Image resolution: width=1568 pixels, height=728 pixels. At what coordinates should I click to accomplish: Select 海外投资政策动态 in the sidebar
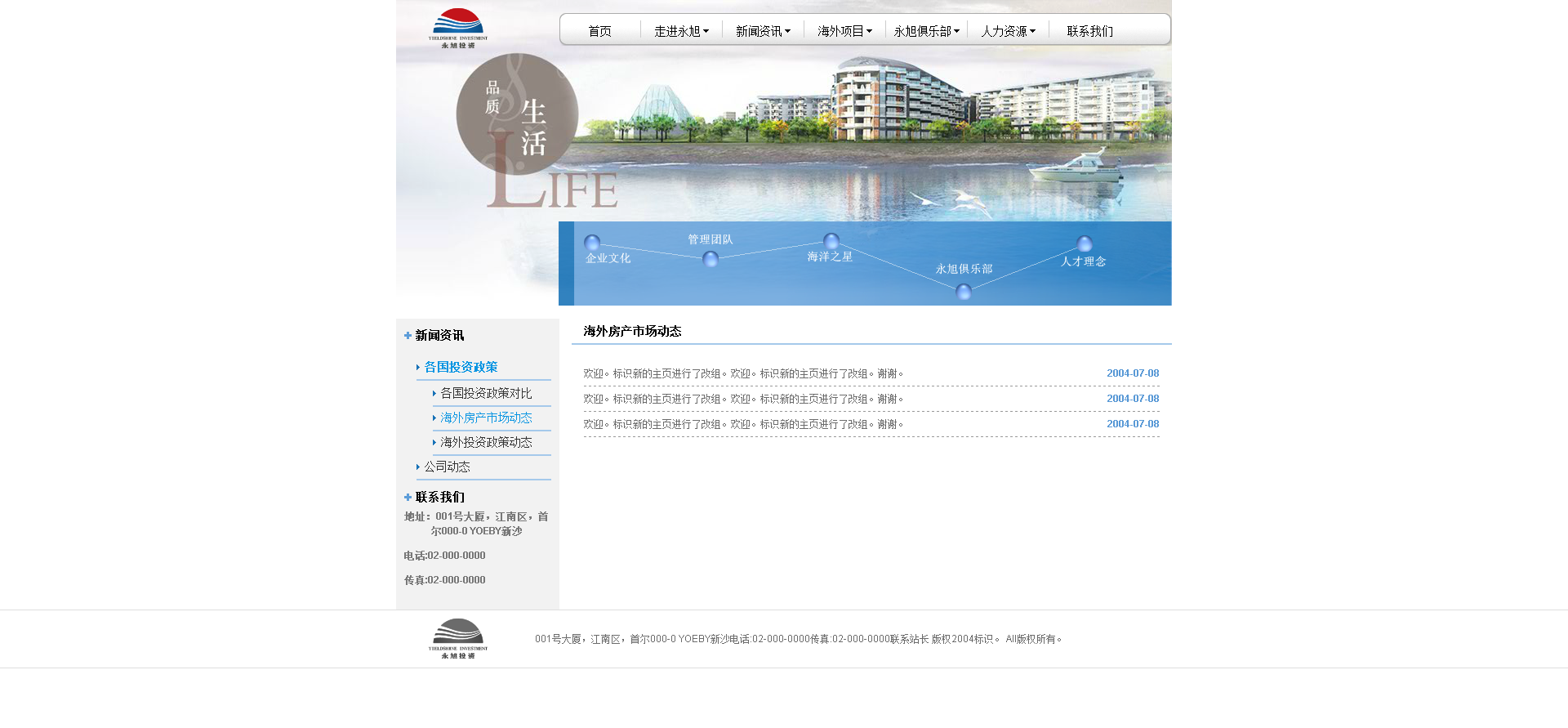point(486,442)
